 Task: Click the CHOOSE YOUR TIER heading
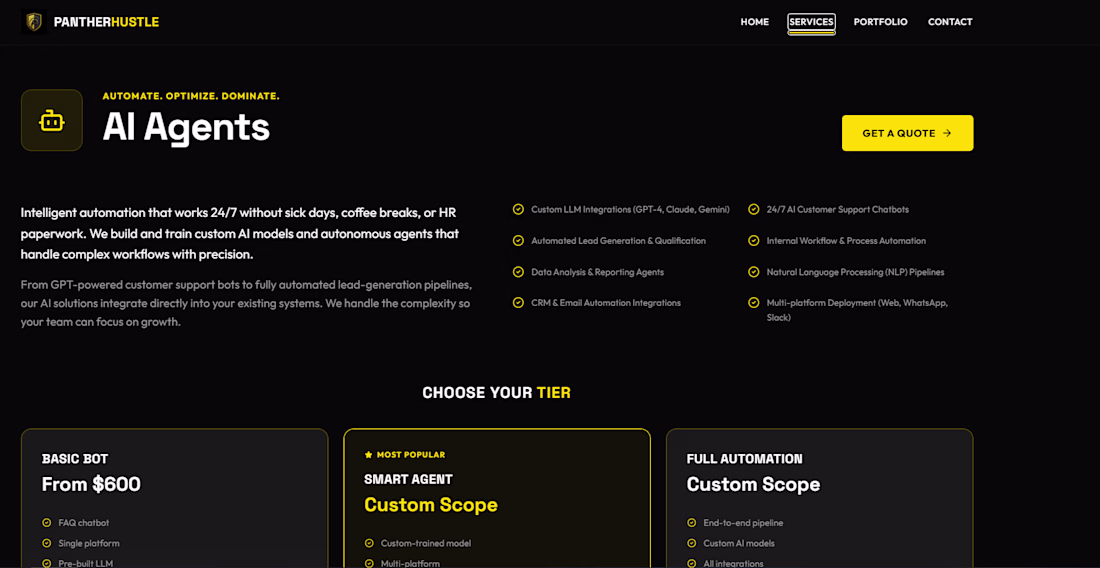pos(497,393)
